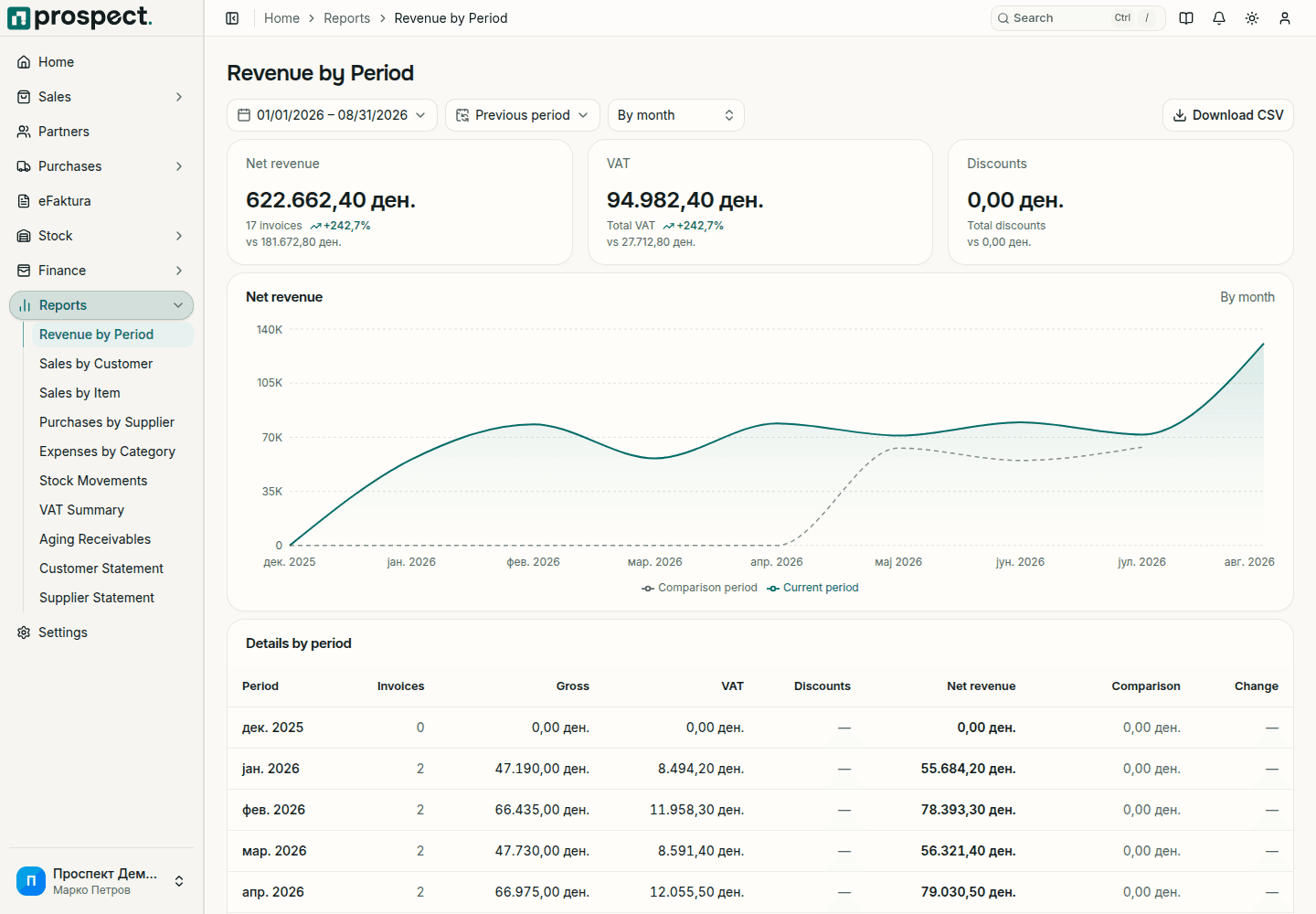1316x914 pixels.
Task: Open the Previous period comparison dropdown
Action: (x=523, y=115)
